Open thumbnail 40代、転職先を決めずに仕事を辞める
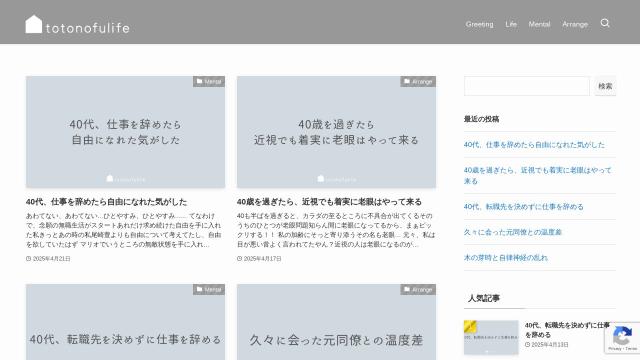 [x=125, y=322]
